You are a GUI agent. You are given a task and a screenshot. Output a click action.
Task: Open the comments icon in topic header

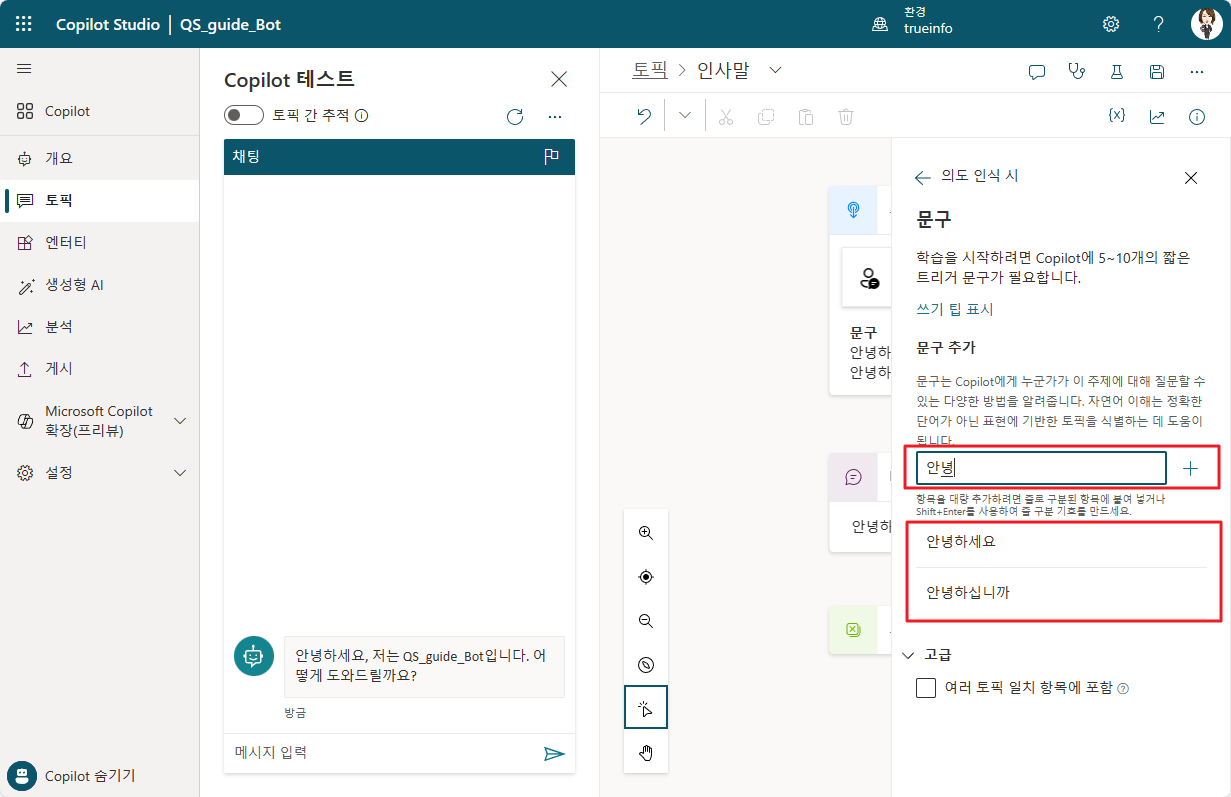1037,71
